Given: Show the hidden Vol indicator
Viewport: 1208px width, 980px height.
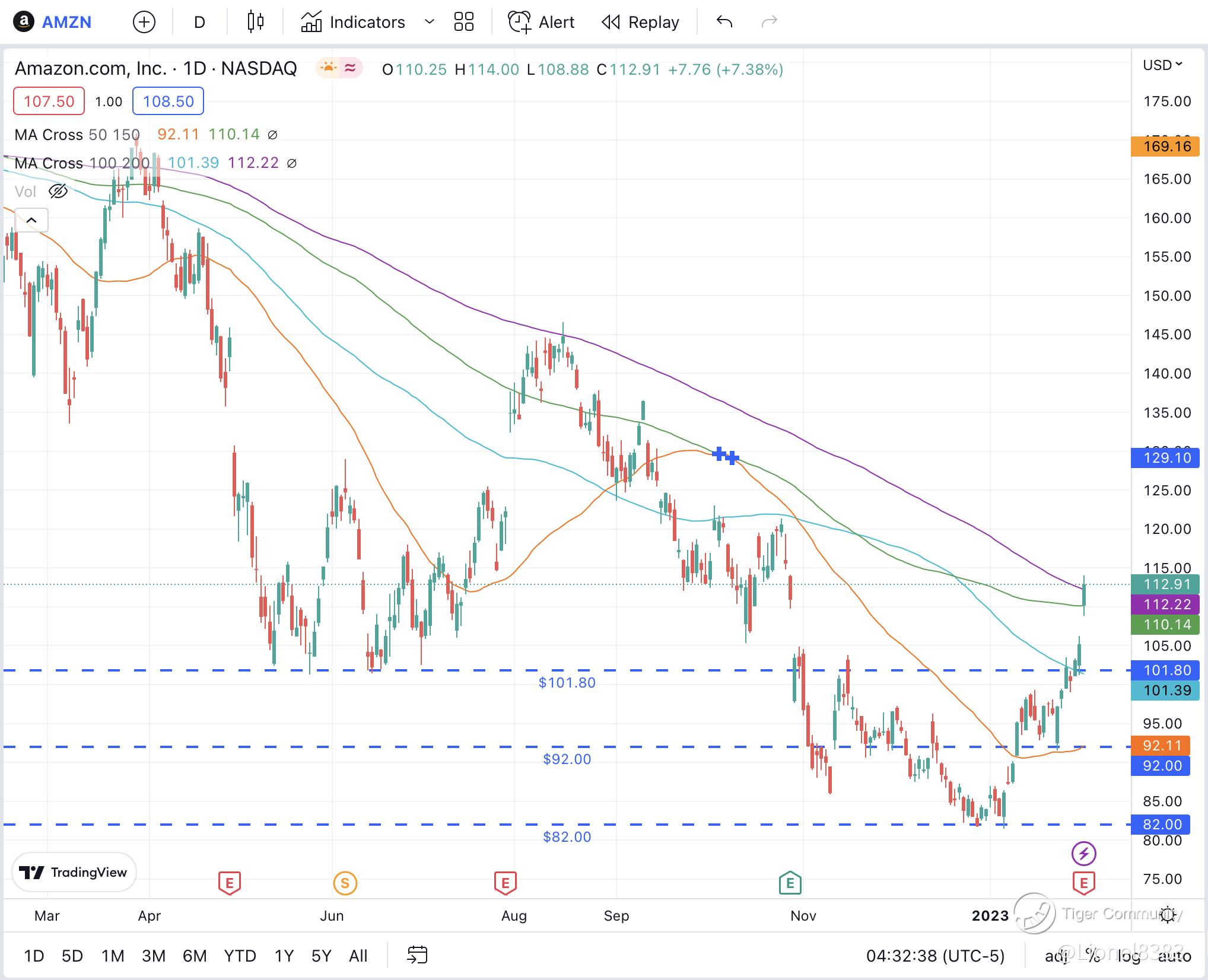Looking at the screenshot, I should (x=58, y=192).
